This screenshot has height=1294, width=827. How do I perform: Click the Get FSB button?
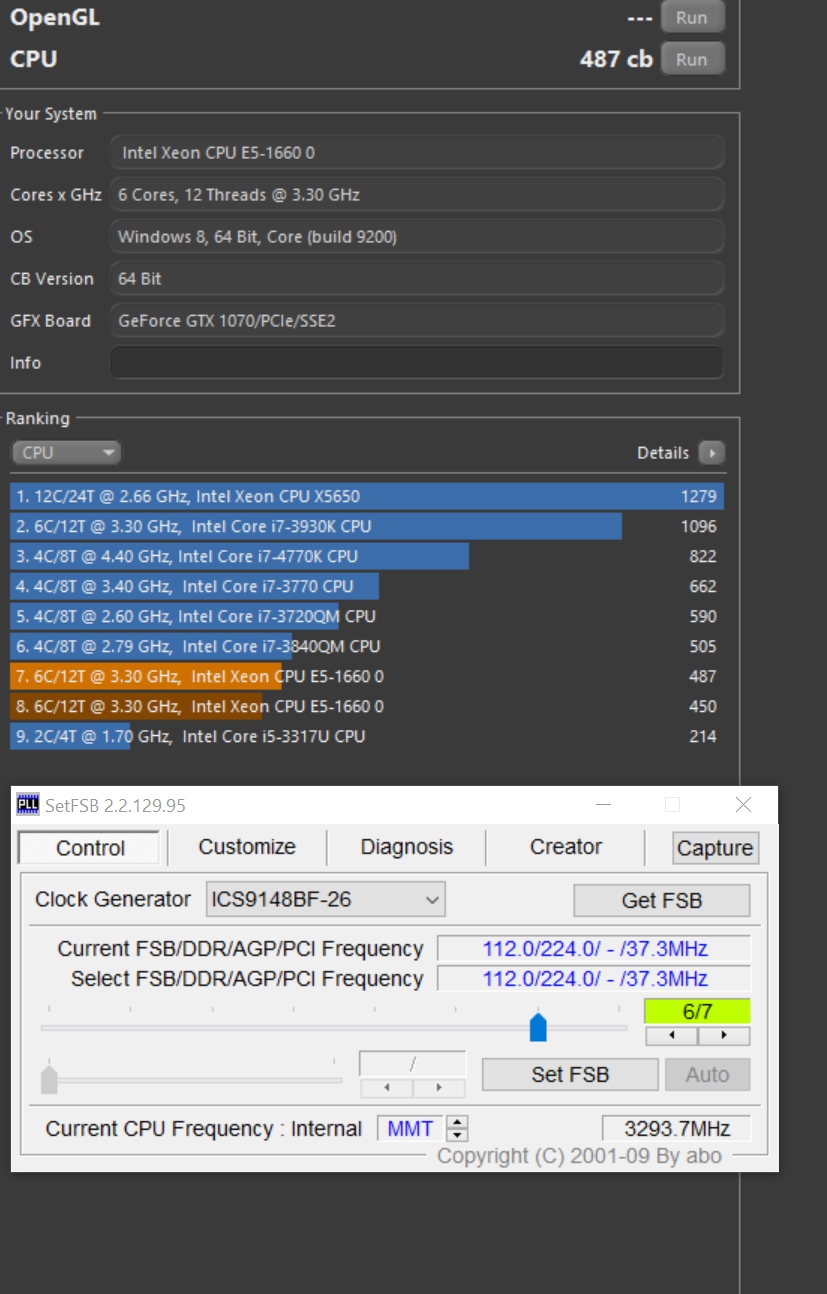661,900
